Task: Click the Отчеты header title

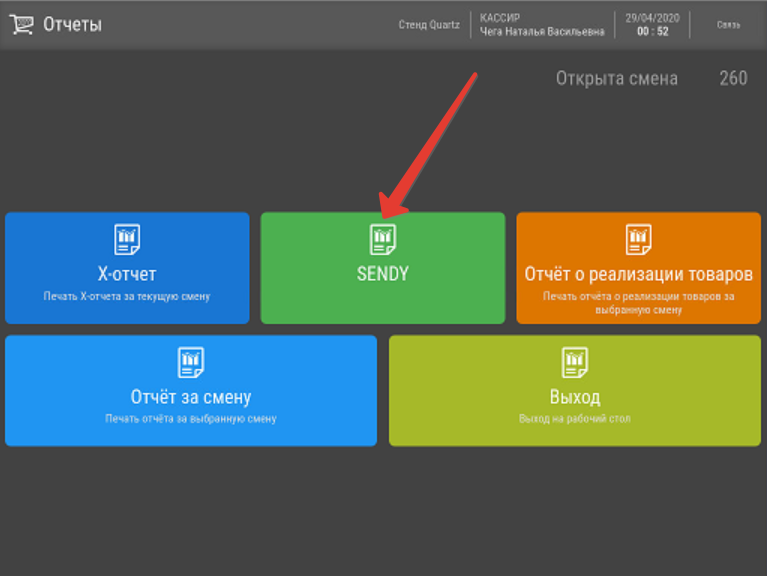Action: [72, 24]
